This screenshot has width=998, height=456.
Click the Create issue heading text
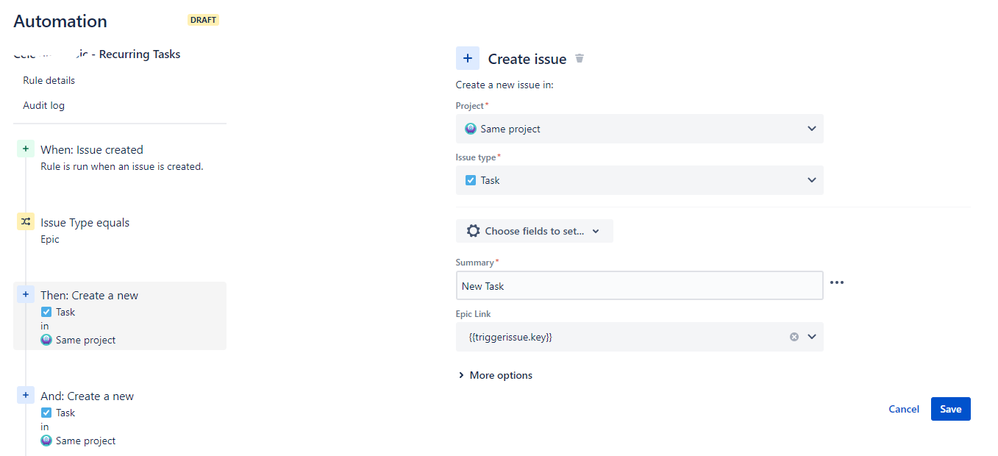click(527, 59)
